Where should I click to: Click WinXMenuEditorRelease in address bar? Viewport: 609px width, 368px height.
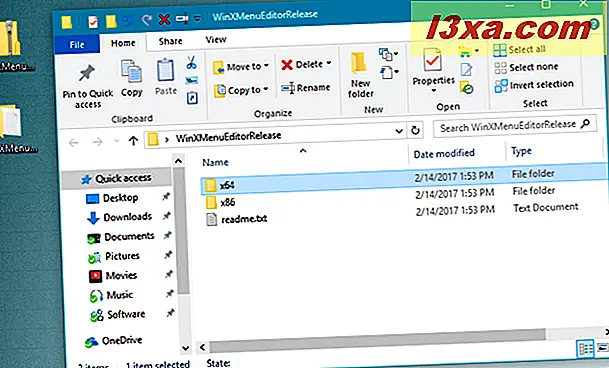tap(228, 136)
